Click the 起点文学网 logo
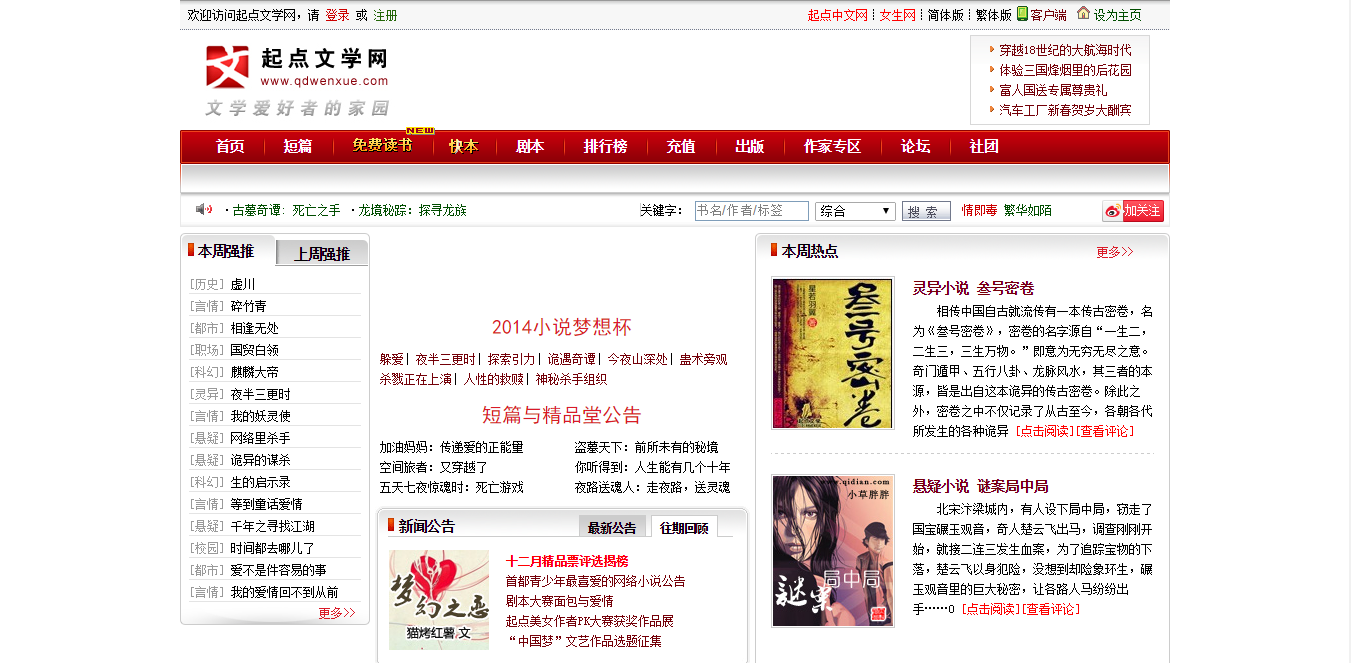Screen dimensions: 1351x663 pyautogui.click(x=297, y=80)
